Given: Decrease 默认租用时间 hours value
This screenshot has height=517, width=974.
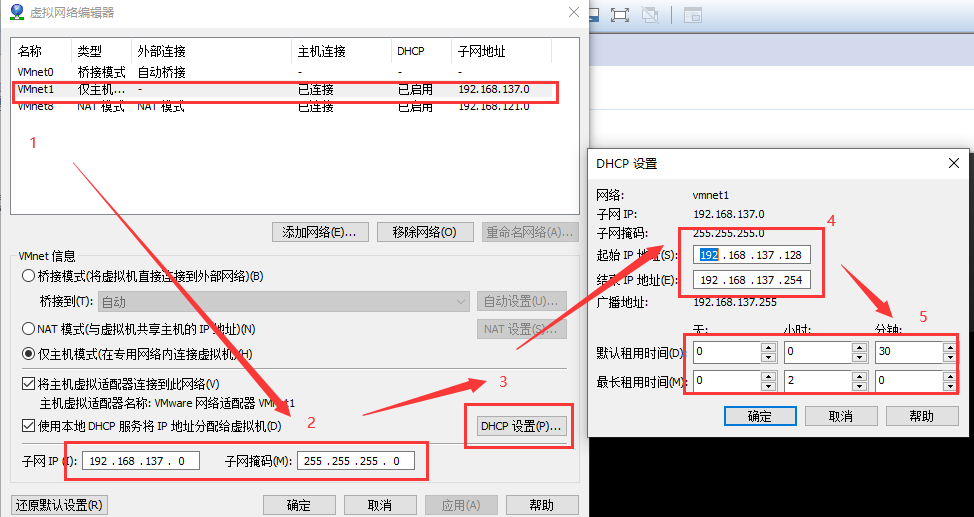Looking at the screenshot, I should [860, 357].
